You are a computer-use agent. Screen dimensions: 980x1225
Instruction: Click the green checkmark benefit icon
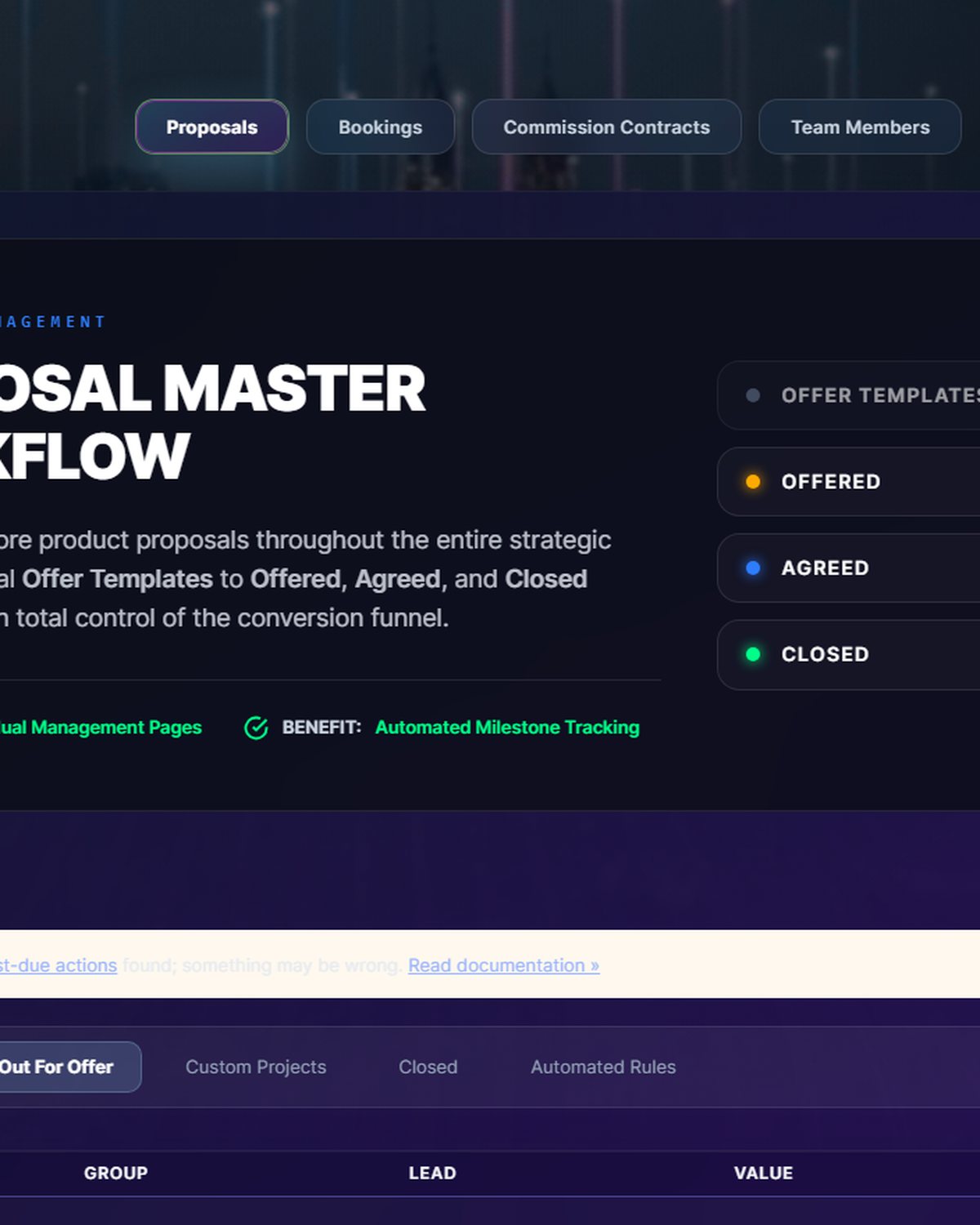(256, 728)
